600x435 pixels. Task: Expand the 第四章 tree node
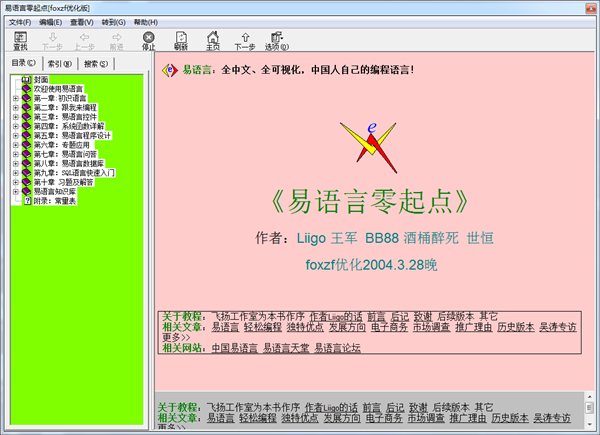16,126
